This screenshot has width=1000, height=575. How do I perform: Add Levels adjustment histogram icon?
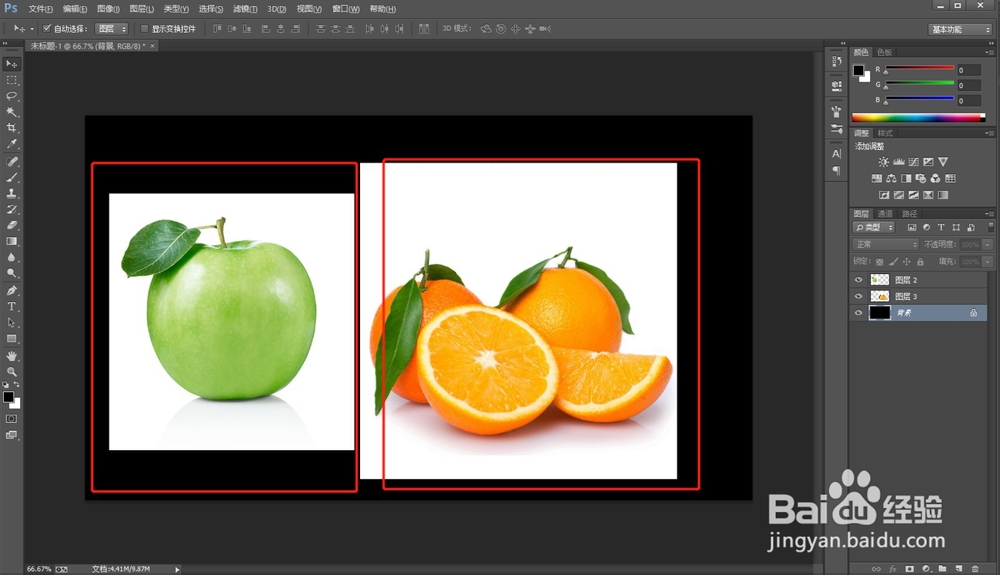(899, 162)
